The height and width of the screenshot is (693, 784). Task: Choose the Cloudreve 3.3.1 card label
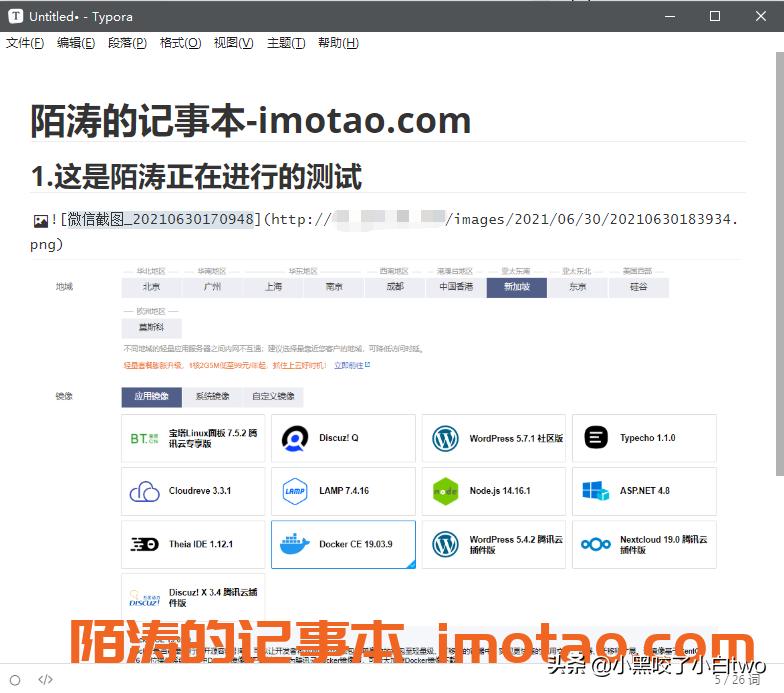click(x=200, y=491)
